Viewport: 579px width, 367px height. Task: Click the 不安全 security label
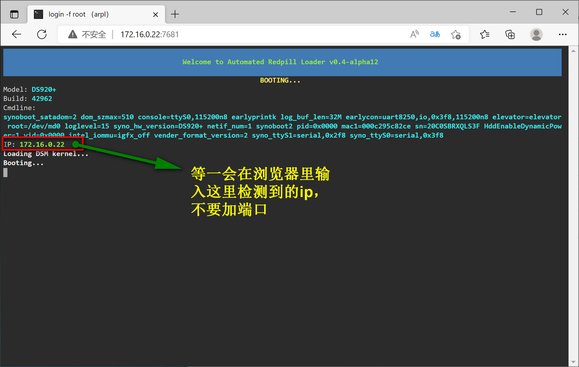coord(94,34)
